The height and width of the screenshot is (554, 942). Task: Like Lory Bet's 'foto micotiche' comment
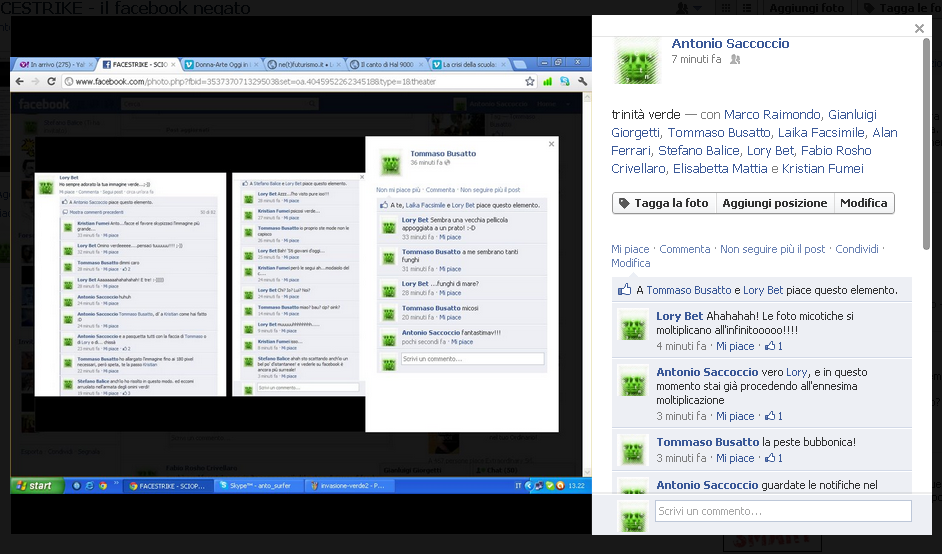pyautogui.click(x=735, y=346)
